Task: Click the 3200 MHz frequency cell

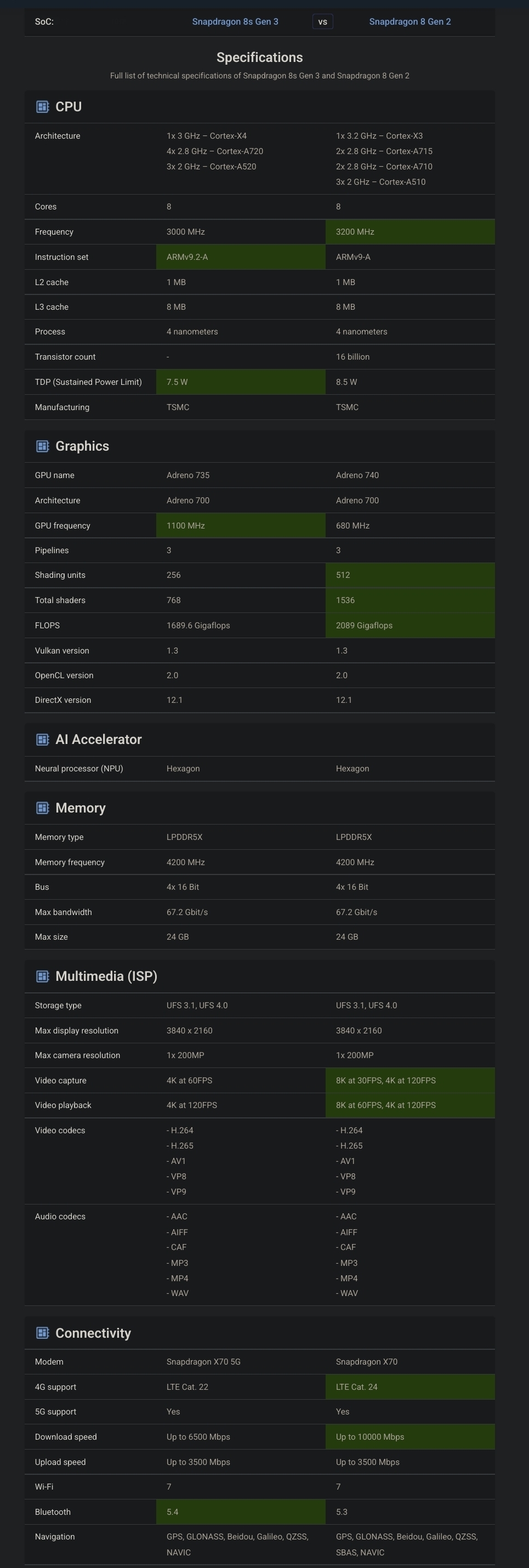Action: (410, 232)
